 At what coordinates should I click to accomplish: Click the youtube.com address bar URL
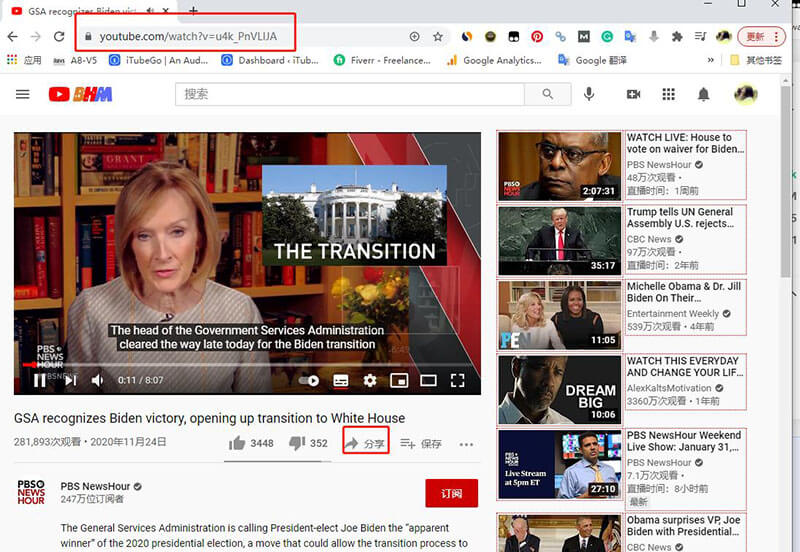[x=188, y=36]
